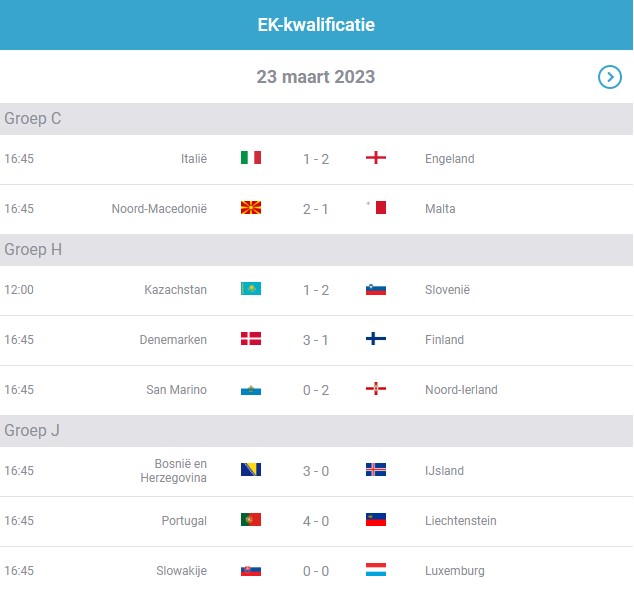Select the 23 maart 2023 date heading

[316, 77]
